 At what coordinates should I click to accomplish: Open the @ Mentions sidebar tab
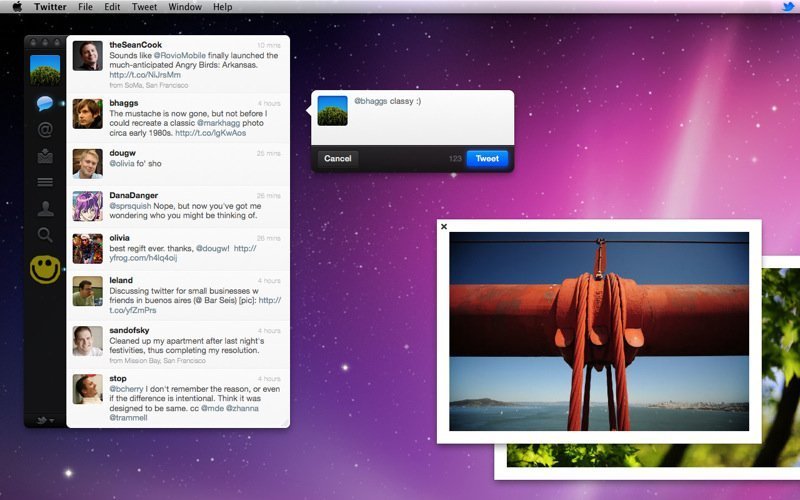pos(45,130)
